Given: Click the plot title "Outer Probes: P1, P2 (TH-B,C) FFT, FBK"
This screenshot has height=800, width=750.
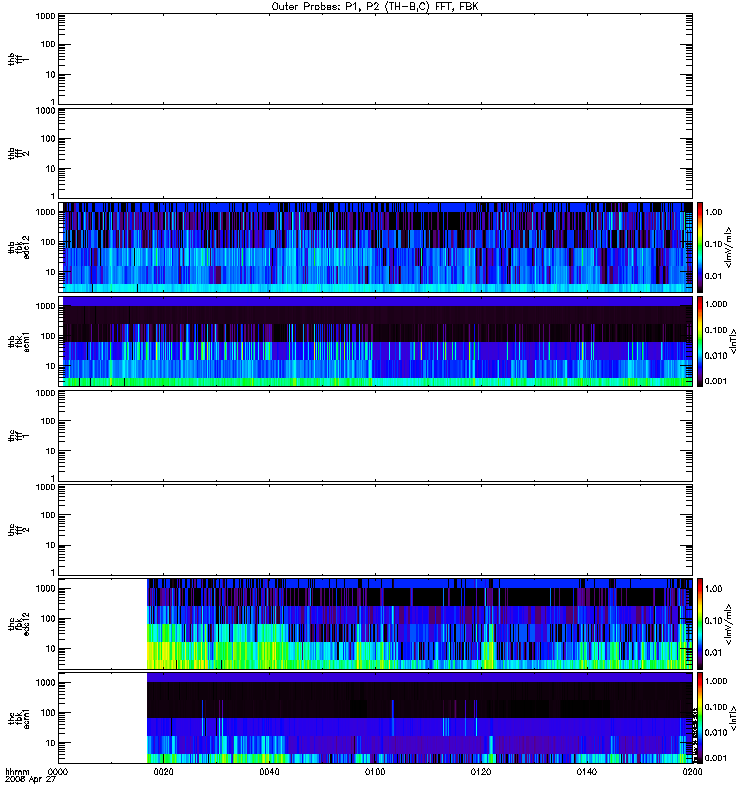Looking at the screenshot, I should click(x=374, y=7).
